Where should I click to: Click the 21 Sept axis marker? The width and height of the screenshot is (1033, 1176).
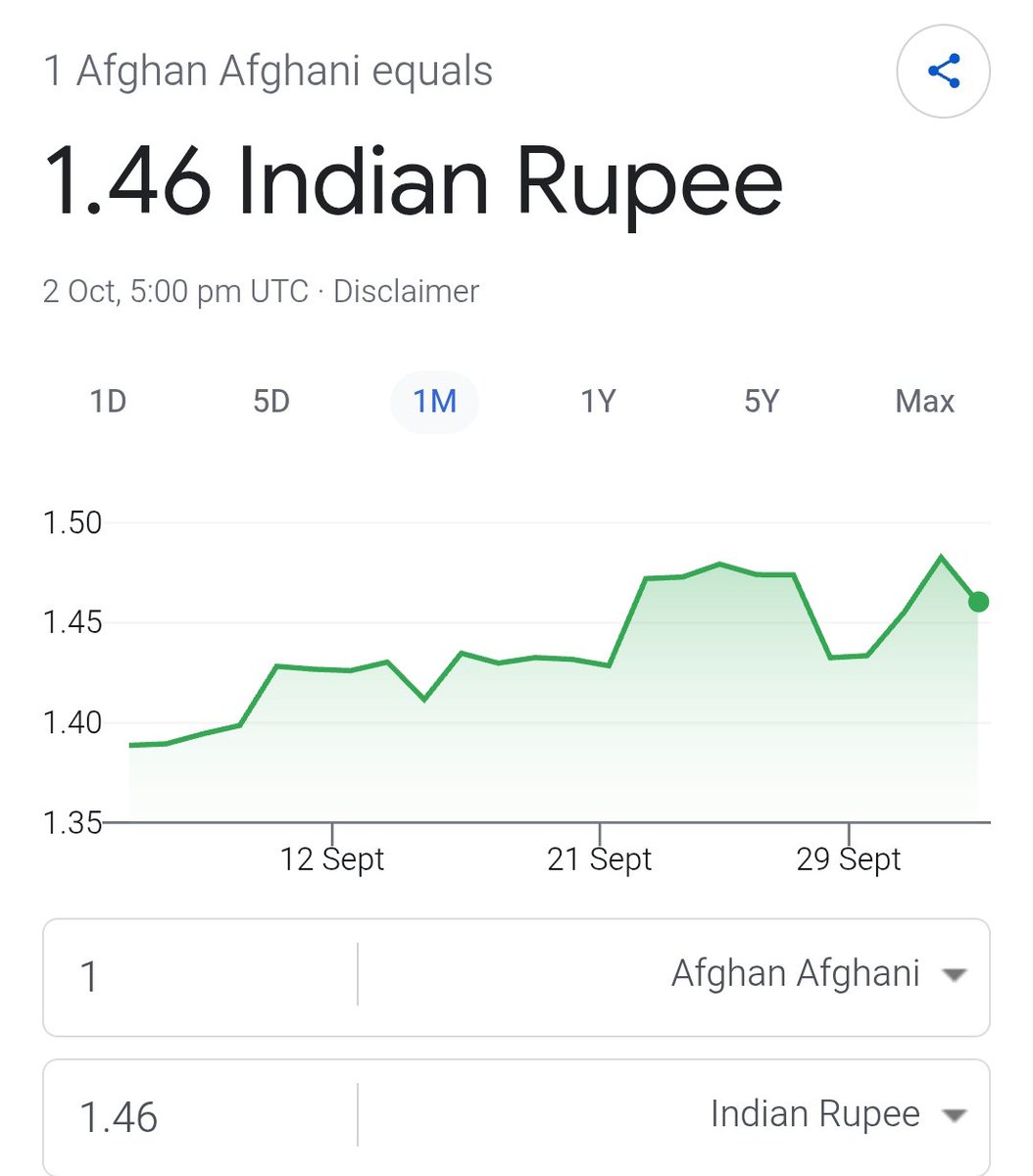pyautogui.click(x=599, y=859)
